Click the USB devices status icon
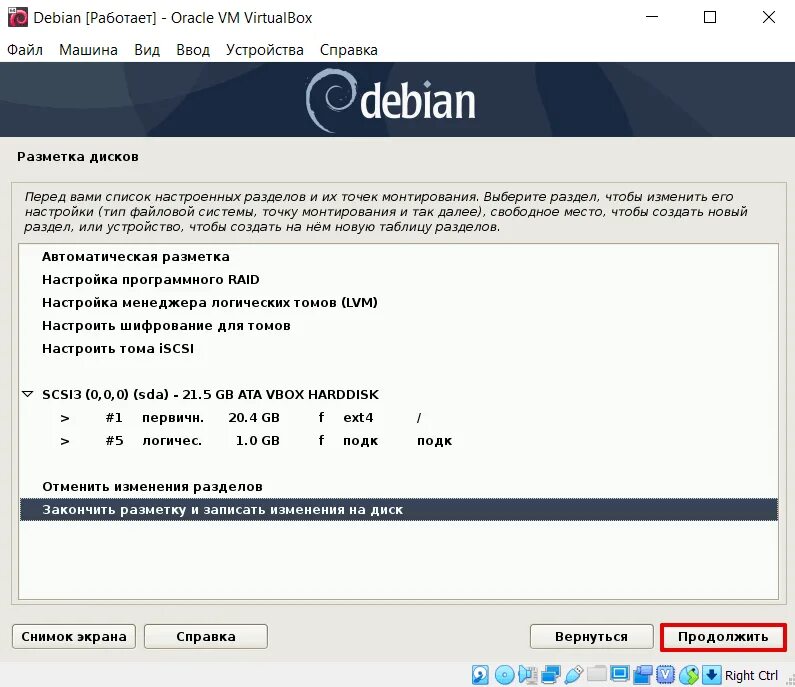 [x=573, y=675]
